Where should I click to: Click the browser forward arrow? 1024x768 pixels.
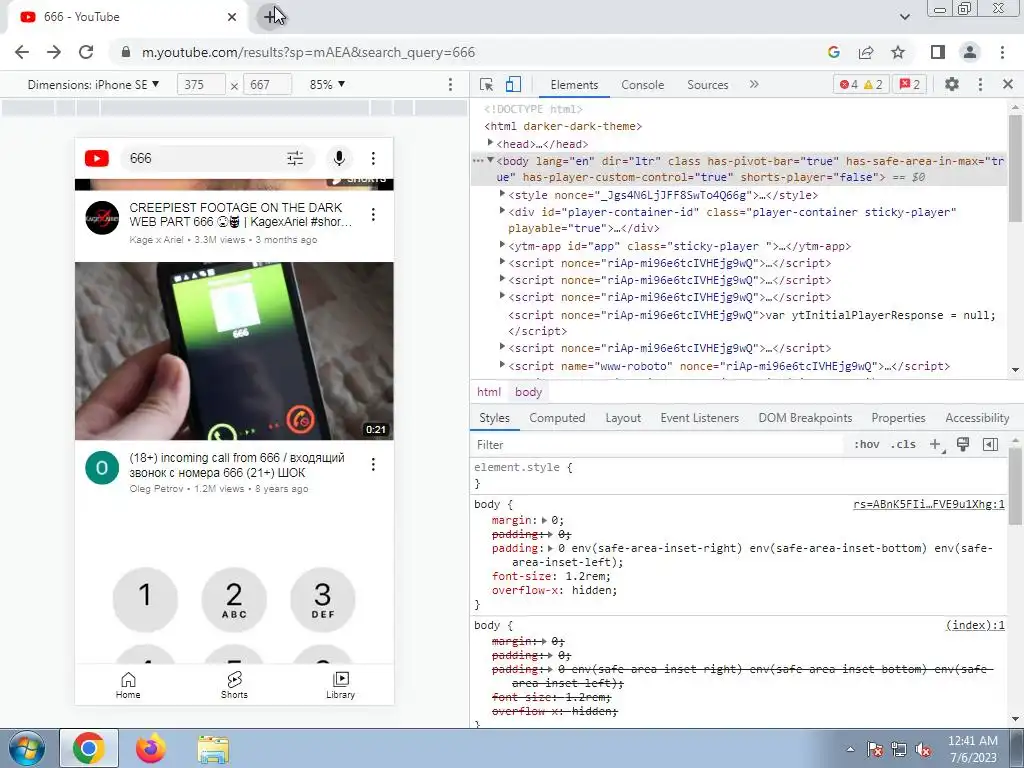(x=54, y=52)
